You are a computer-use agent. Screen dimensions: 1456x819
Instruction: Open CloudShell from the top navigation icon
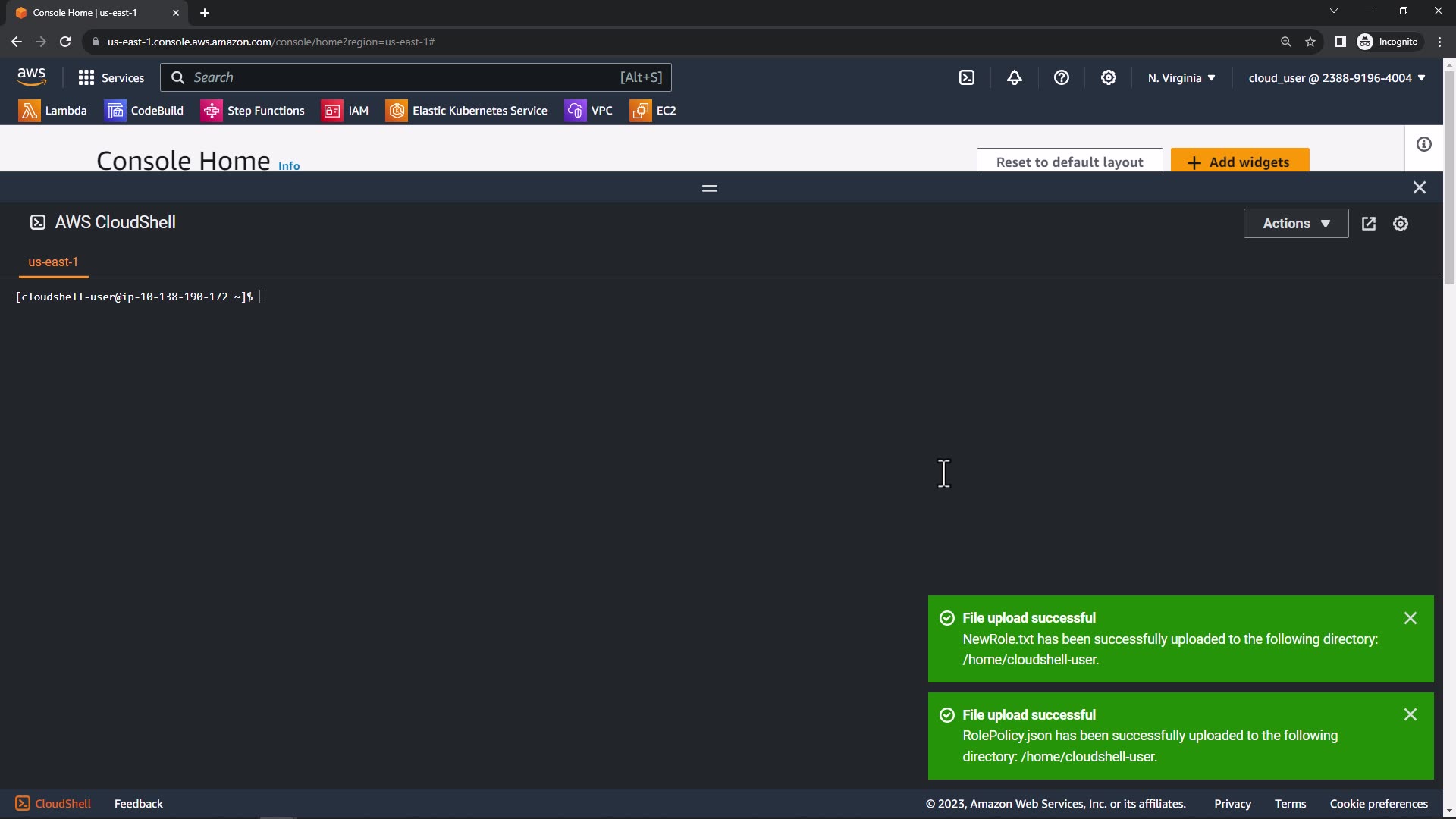coord(967,77)
